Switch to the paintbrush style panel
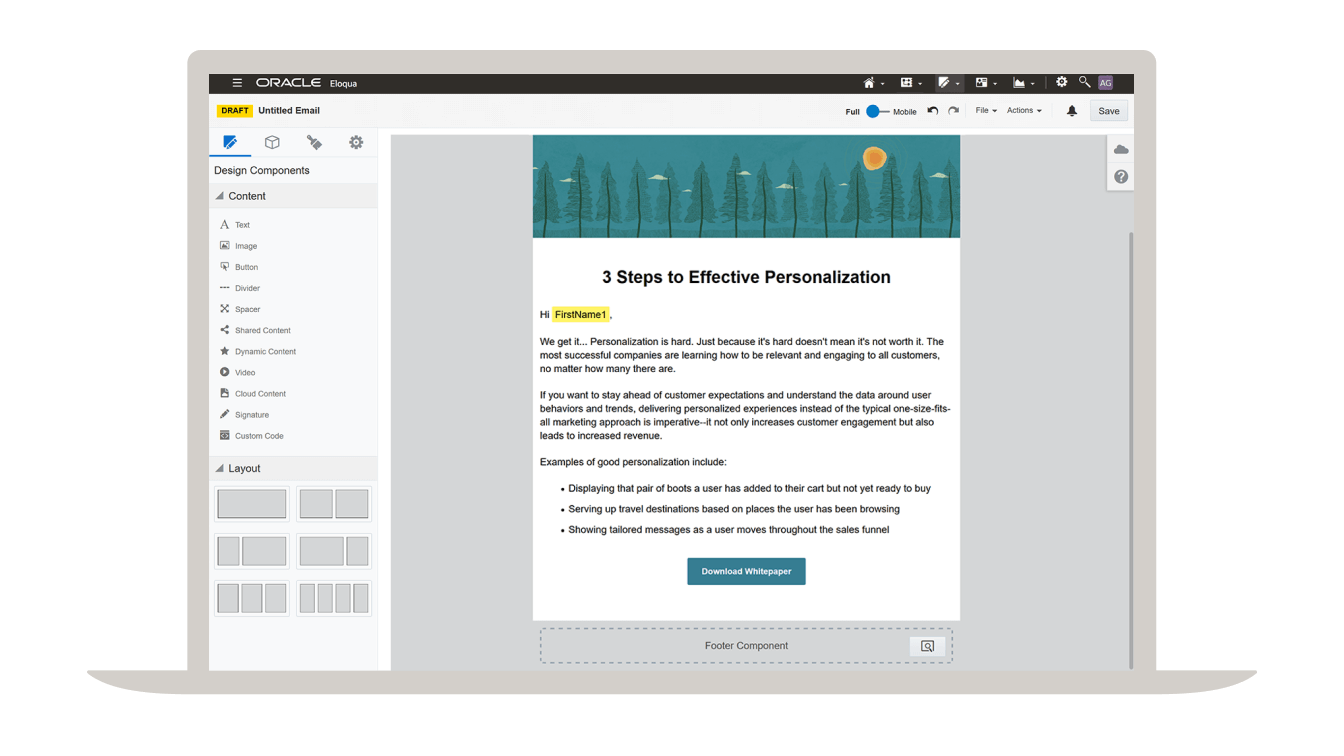Screen dimensions: 1344x756 point(314,142)
